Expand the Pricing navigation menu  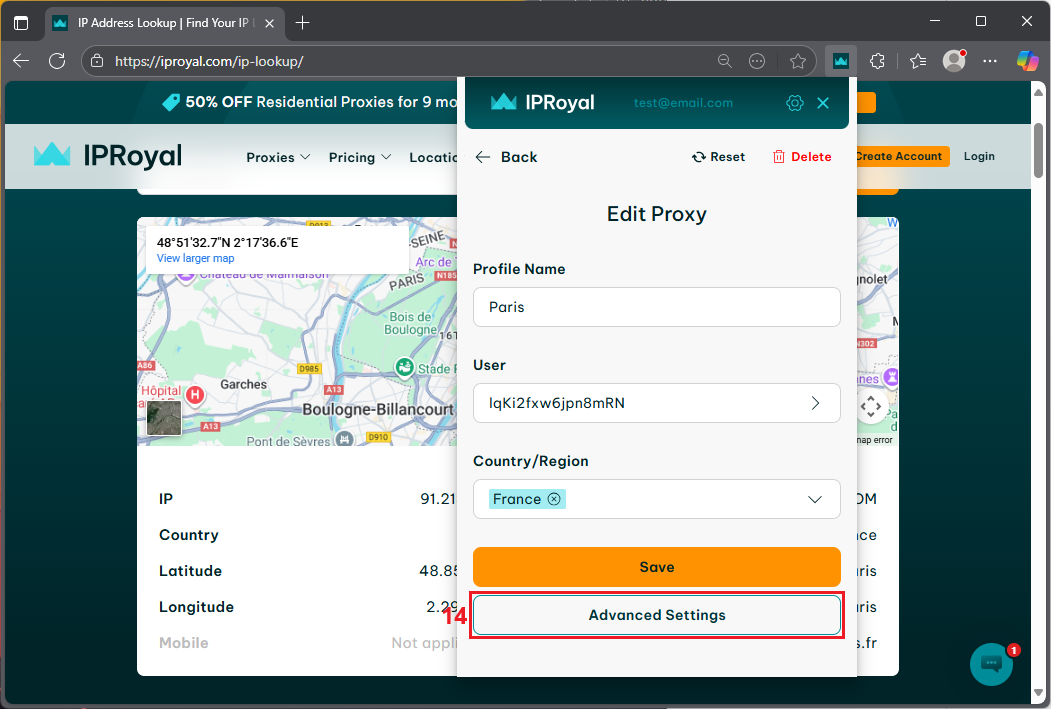360,157
